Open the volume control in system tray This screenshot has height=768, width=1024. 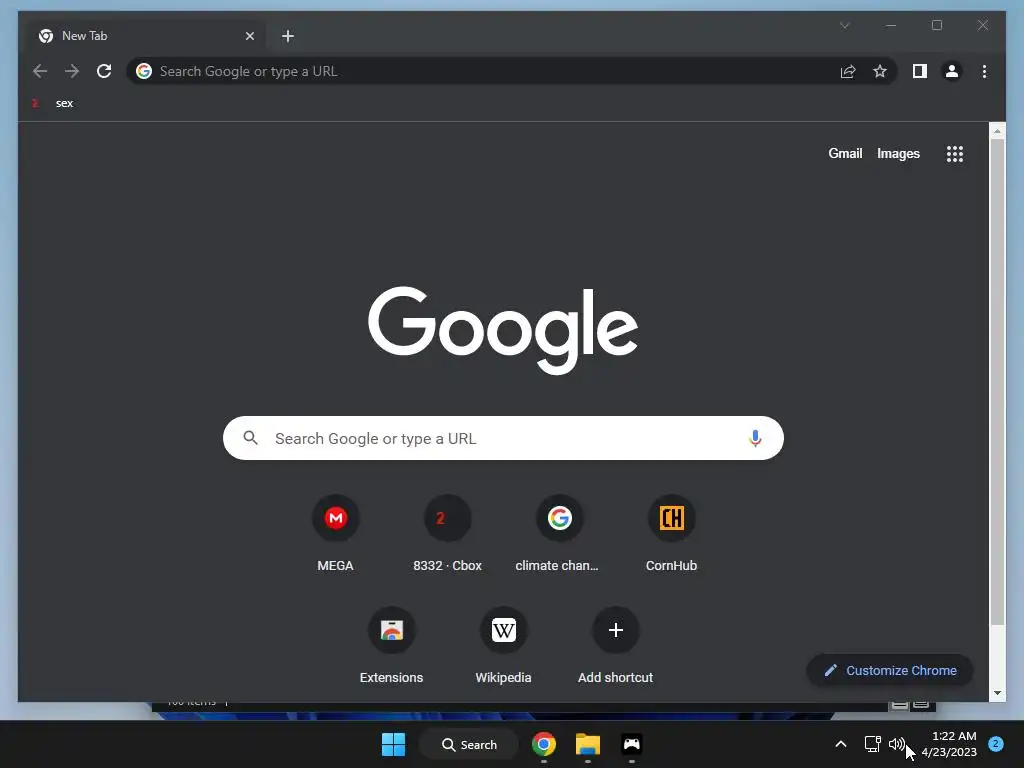(897, 744)
